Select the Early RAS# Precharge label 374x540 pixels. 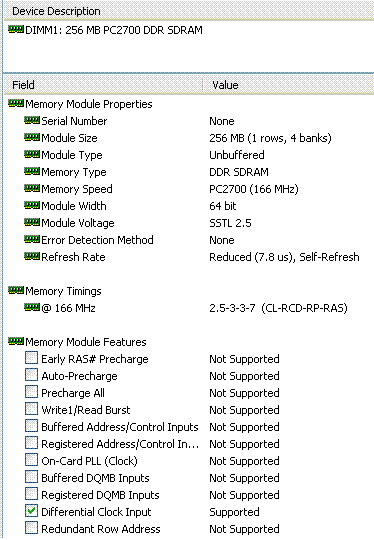(95, 359)
